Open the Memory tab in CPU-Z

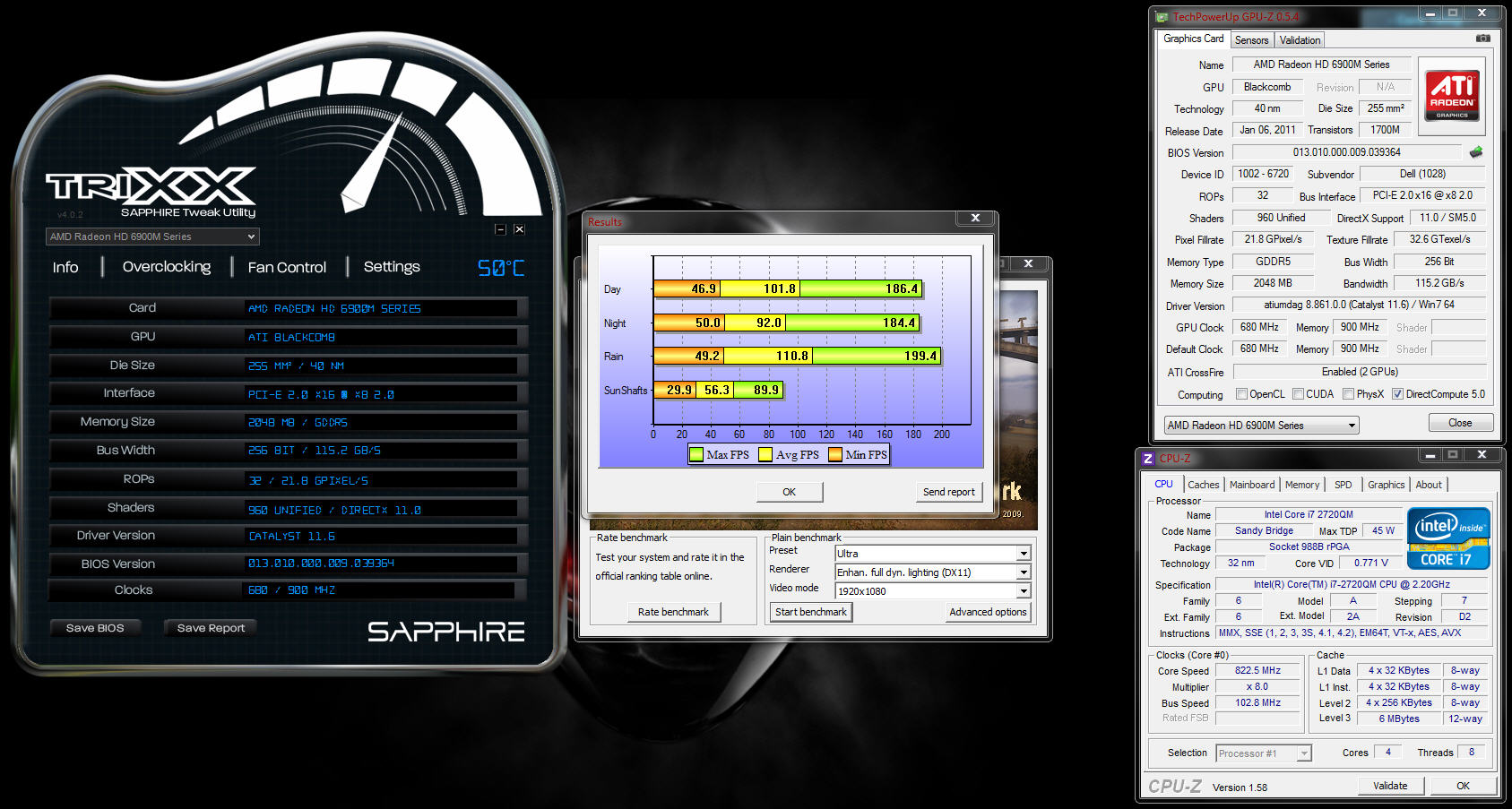[1301, 485]
